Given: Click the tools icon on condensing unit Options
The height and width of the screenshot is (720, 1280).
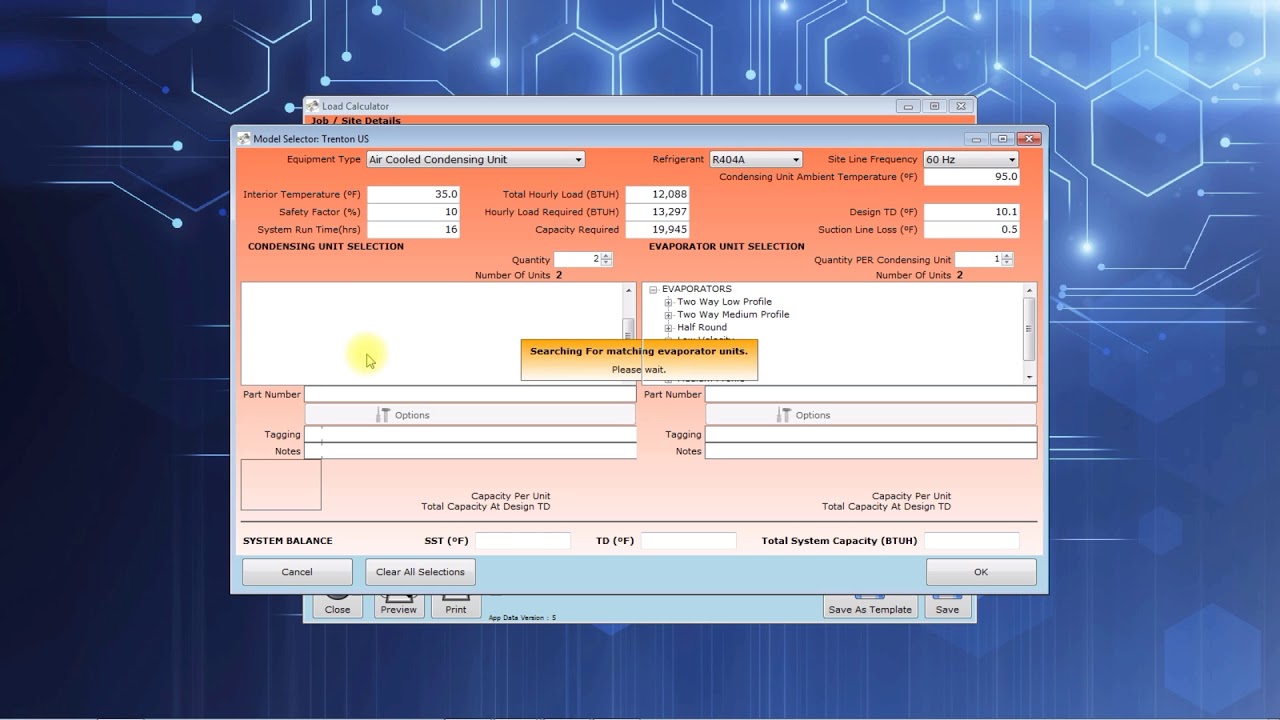Looking at the screenshot, I should pyautogui.click(x=382, y=415).
